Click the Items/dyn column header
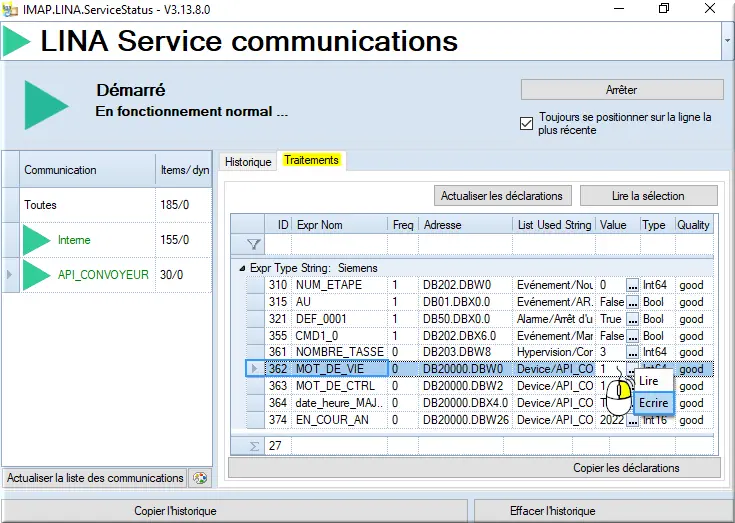 pyautogui.click(x=184, y=170)
